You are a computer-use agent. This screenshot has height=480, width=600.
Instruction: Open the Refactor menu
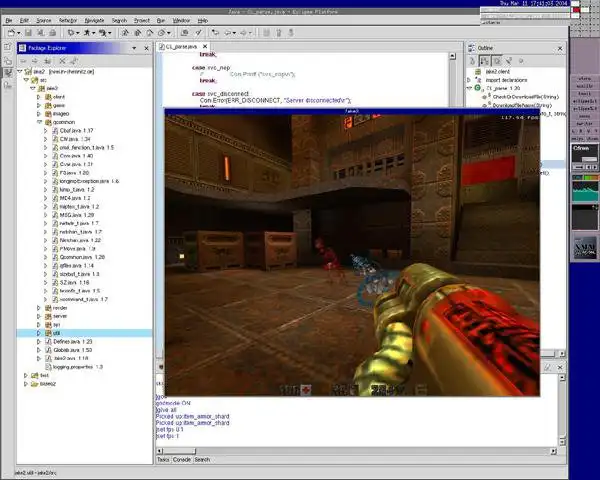click(x=68, y=20)
